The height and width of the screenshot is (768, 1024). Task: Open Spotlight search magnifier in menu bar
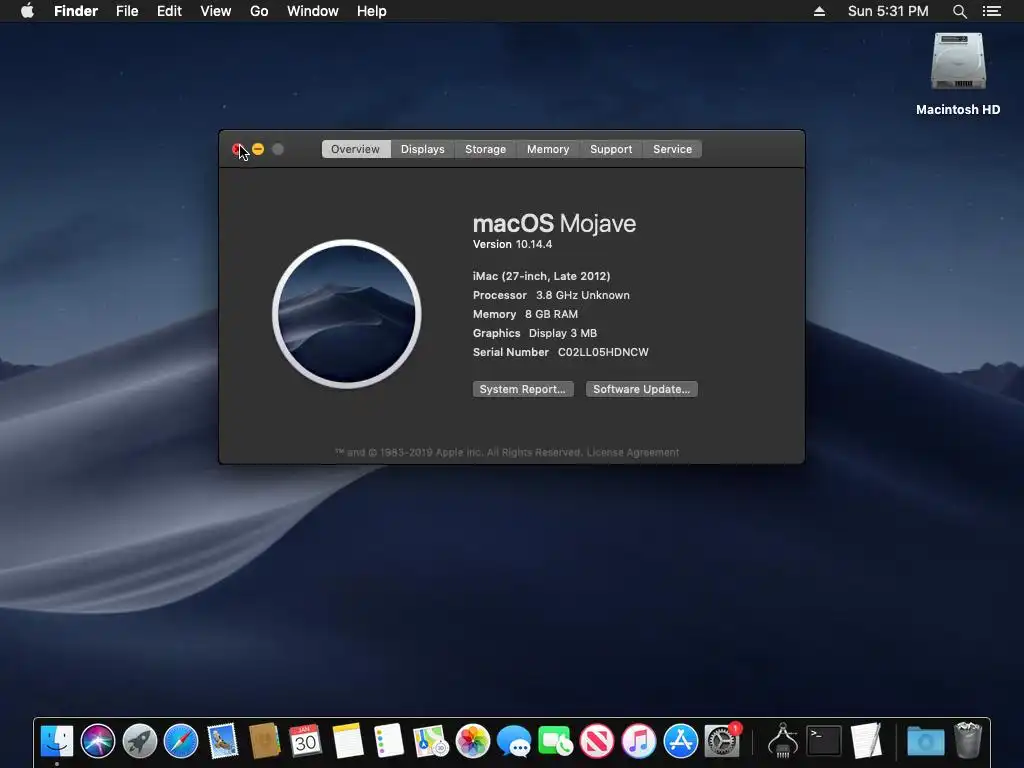[x=959, y=11]
